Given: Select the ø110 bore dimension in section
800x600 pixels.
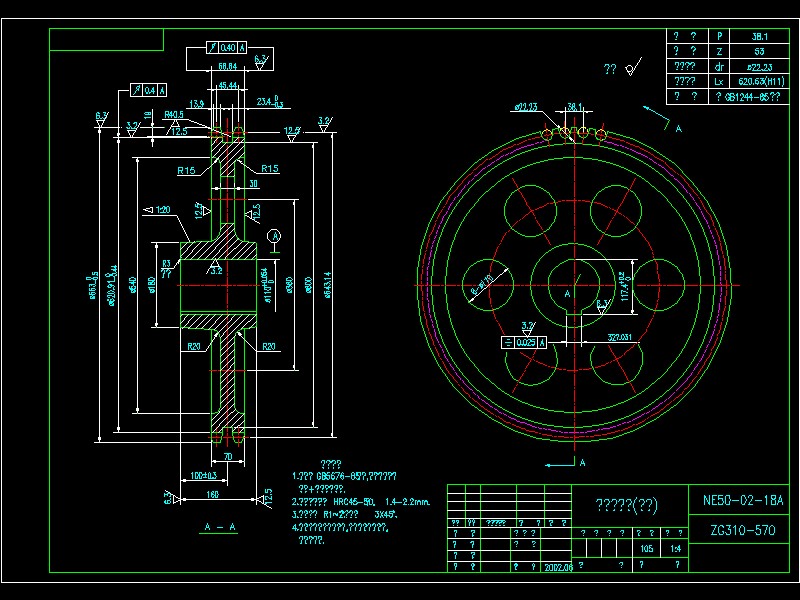Looking at the screenshot, I should (x=266, y=285).
